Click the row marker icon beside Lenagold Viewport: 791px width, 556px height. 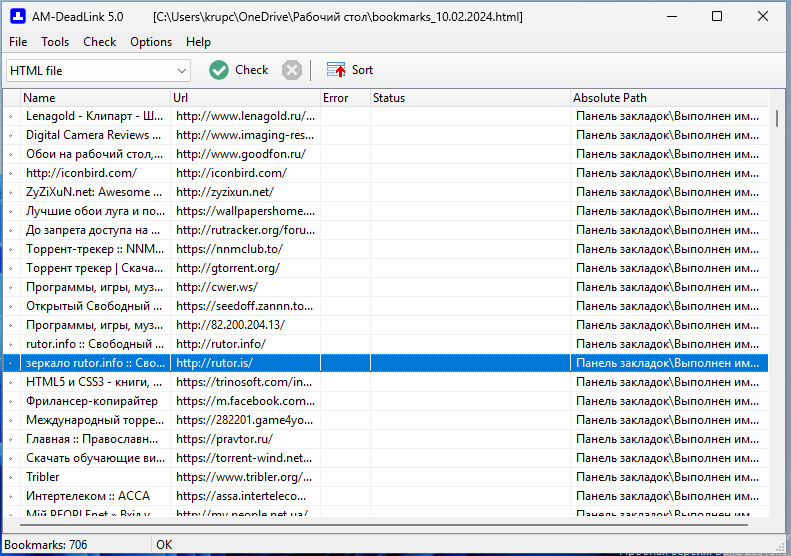[x=11, y=117]
